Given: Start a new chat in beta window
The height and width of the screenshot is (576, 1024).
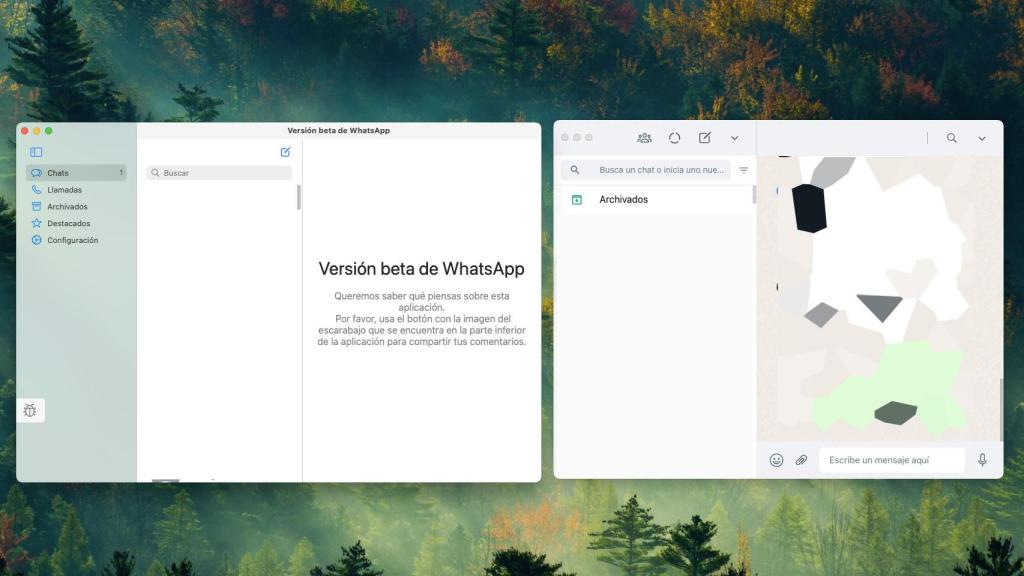Looking at the screenshot, I should (x=285, y=152).
